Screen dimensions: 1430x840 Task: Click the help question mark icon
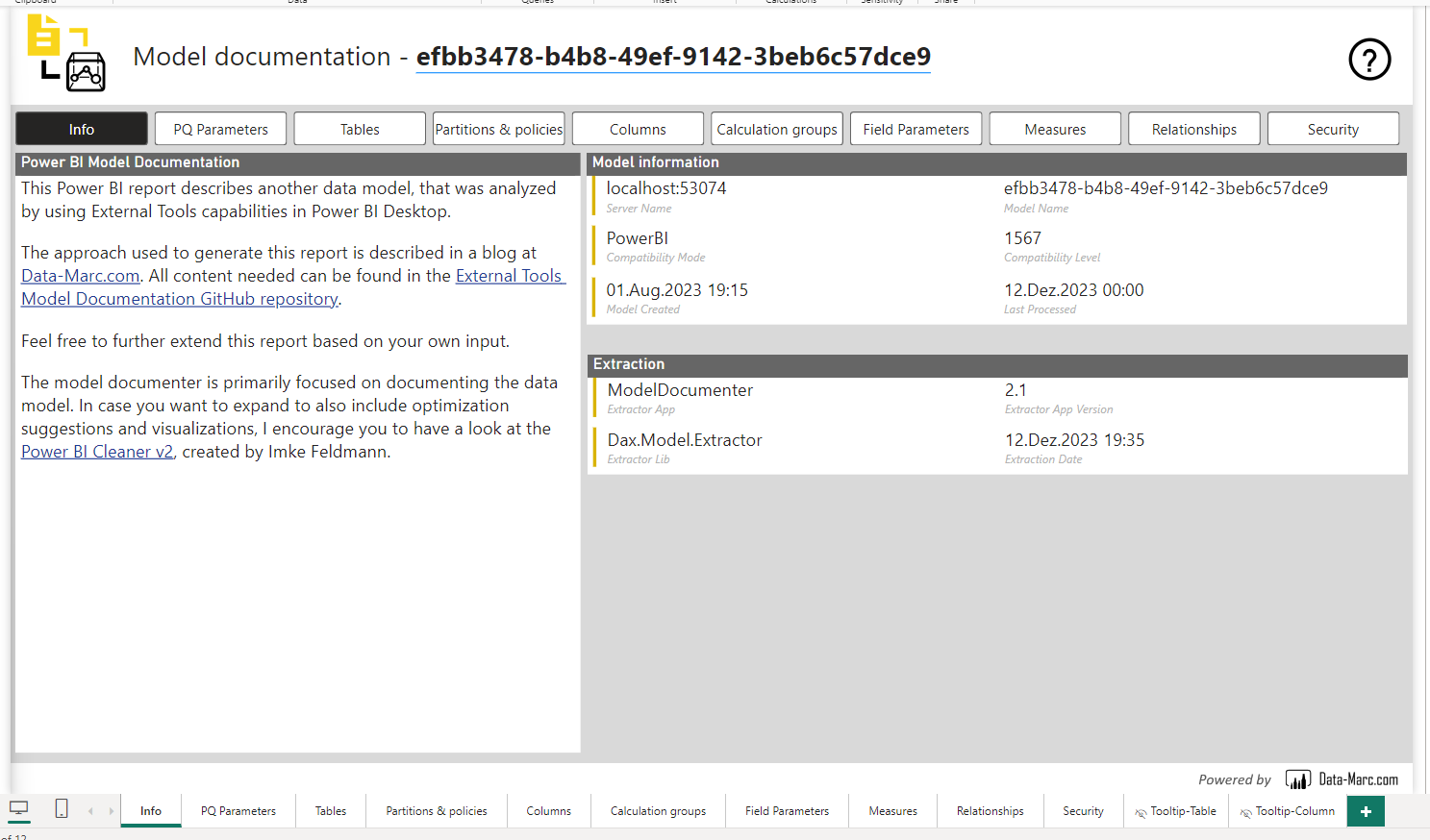coord(1369,60)
